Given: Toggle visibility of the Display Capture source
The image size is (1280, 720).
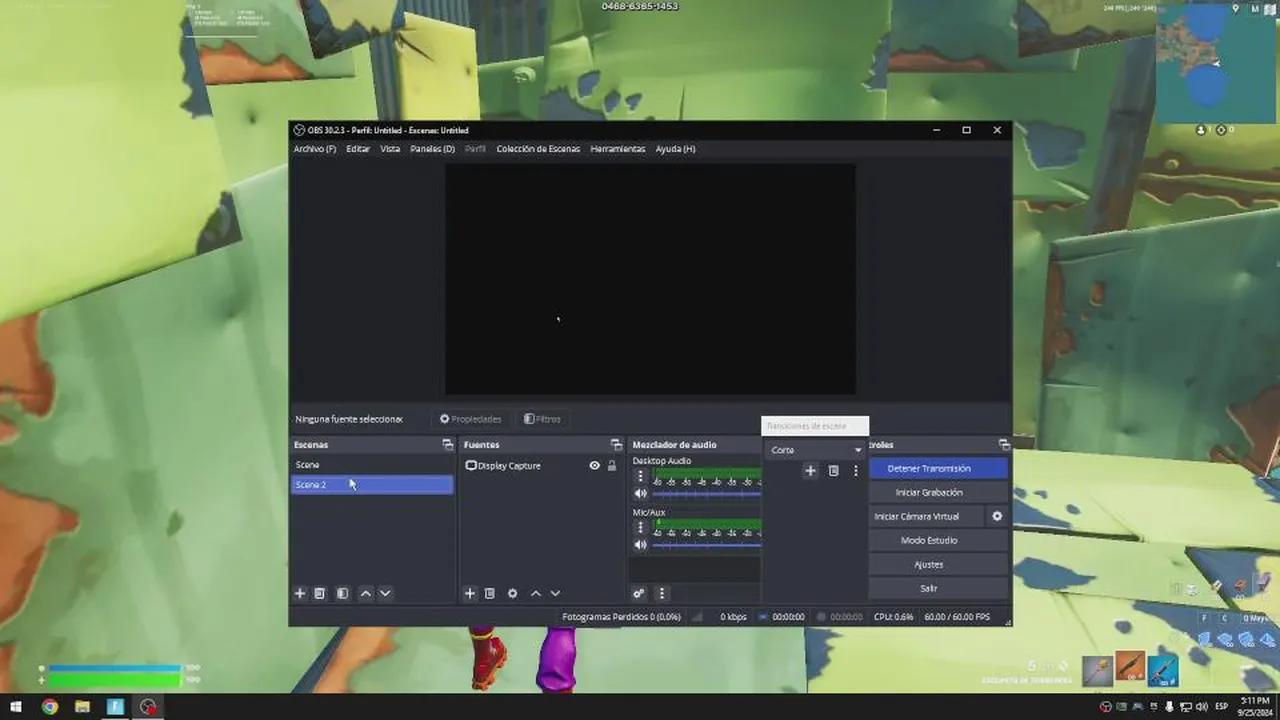Looking at the screenshot, I should click(x=594, y=465).
